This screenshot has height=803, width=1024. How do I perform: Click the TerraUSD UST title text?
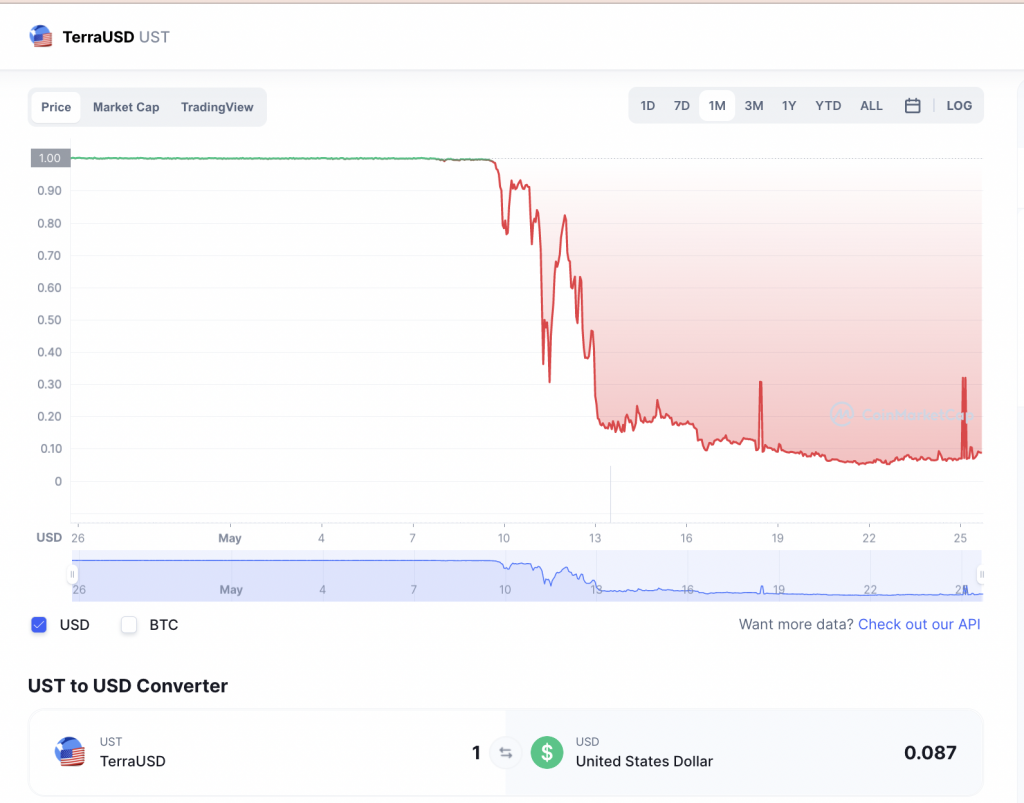click(x=116, y=37)
